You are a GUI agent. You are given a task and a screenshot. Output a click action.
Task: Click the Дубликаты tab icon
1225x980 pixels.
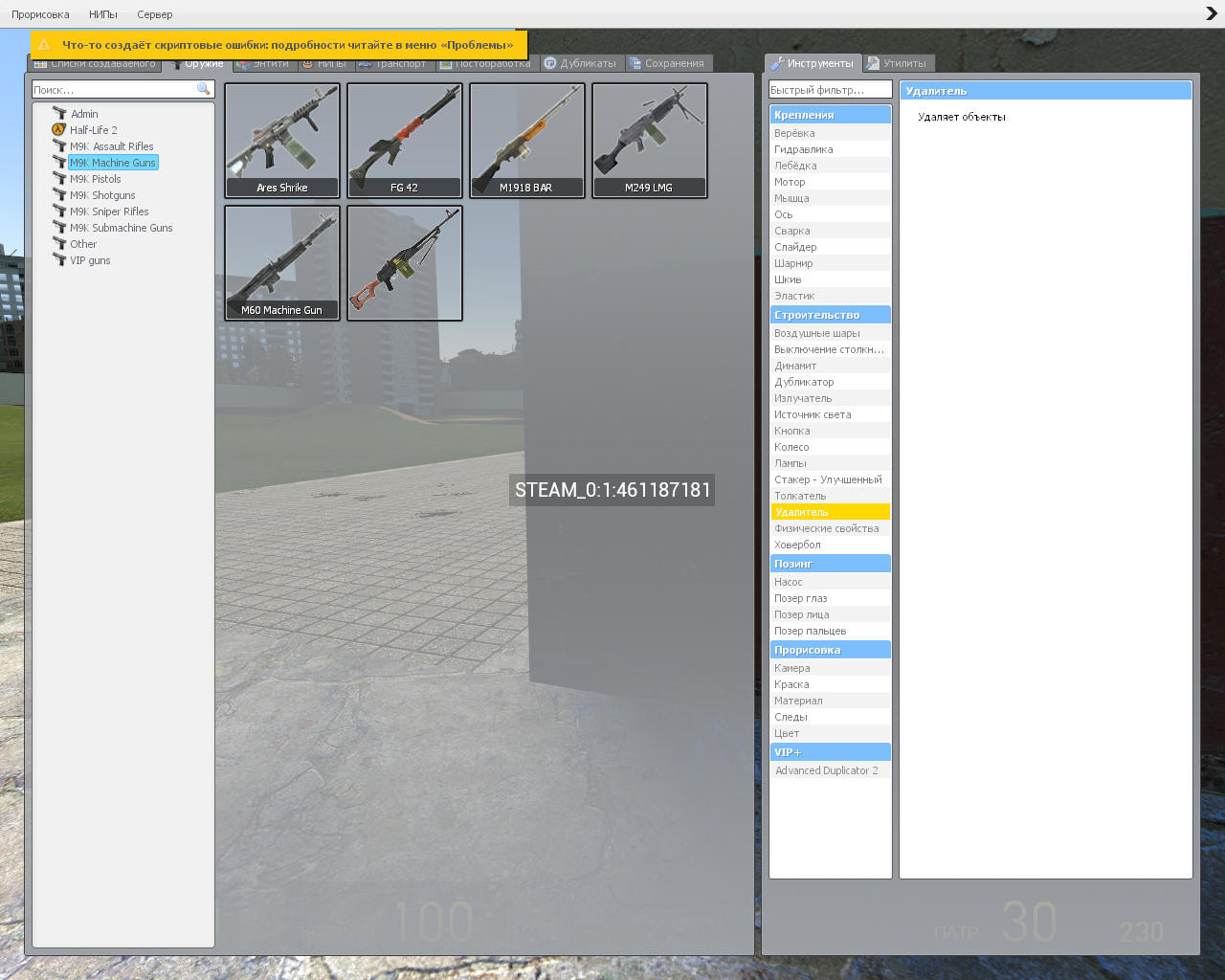[550, 63]
